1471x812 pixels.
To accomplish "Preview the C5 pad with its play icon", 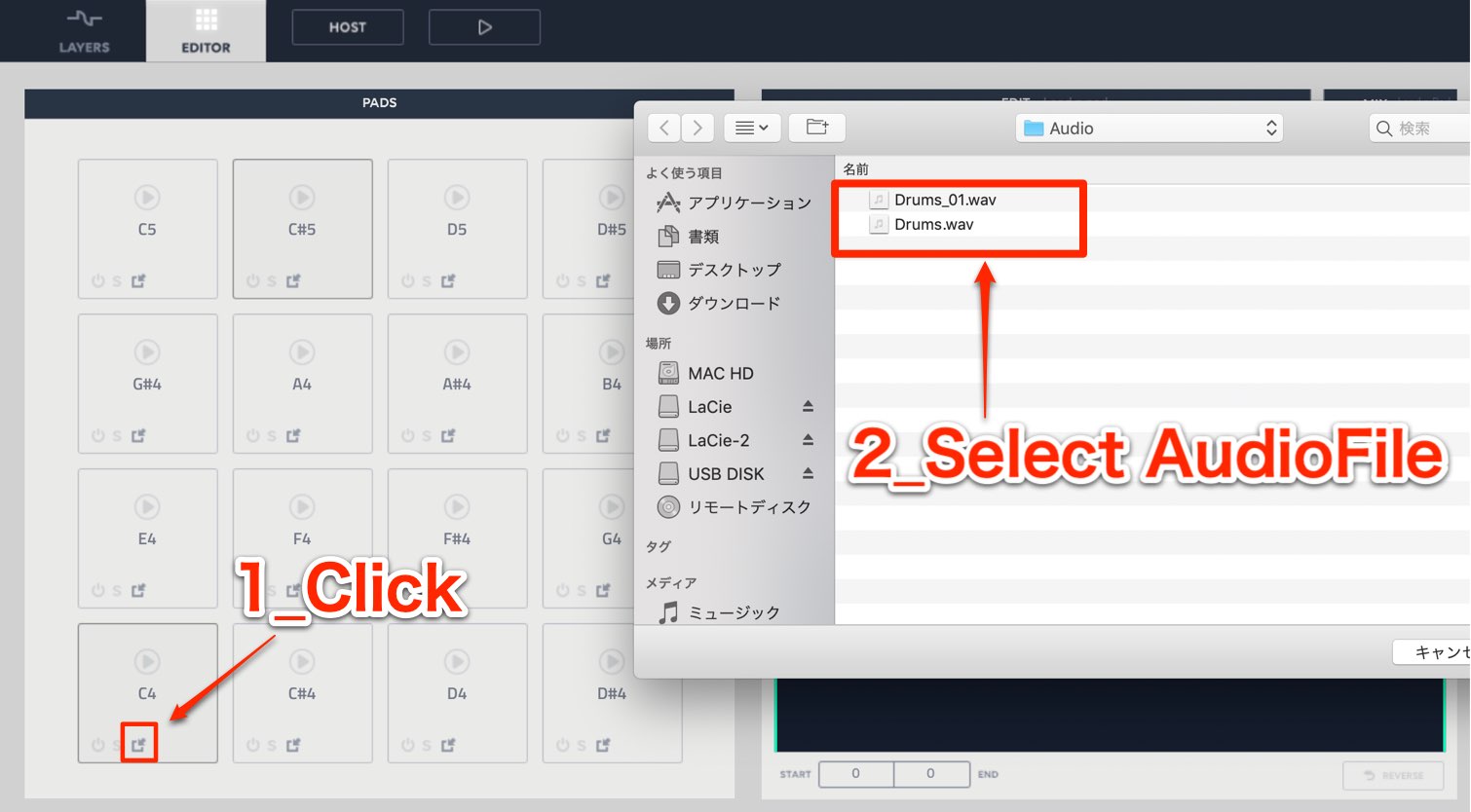I will 147,198.
